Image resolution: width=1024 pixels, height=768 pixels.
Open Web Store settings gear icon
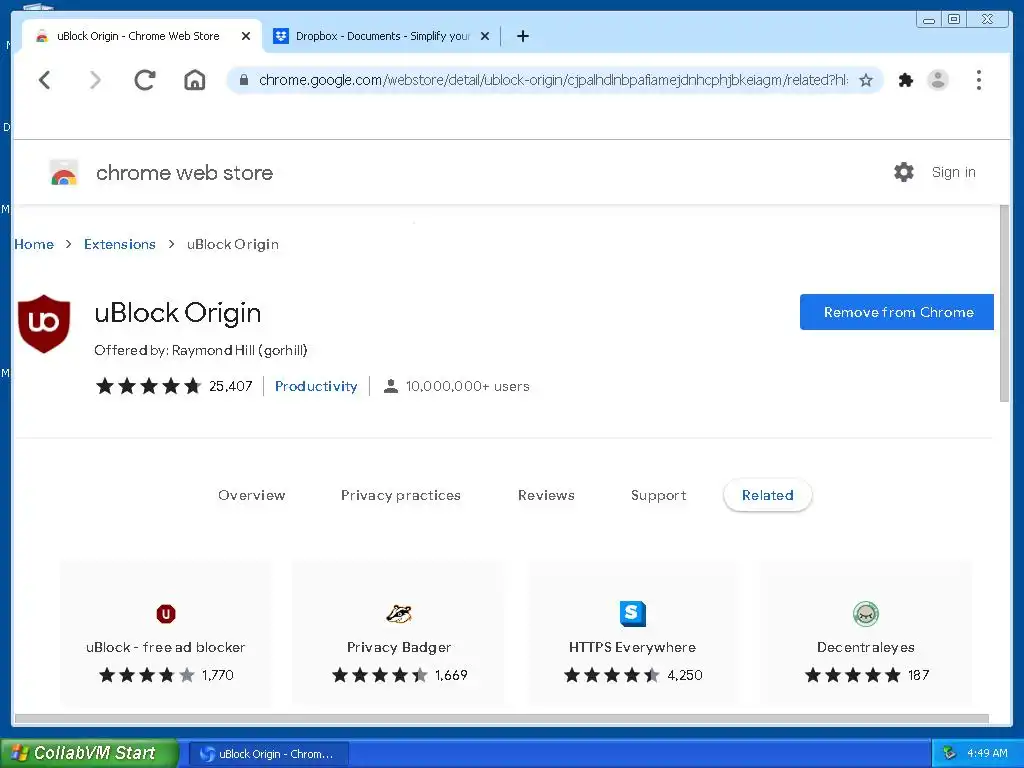(x=904, y=172)
